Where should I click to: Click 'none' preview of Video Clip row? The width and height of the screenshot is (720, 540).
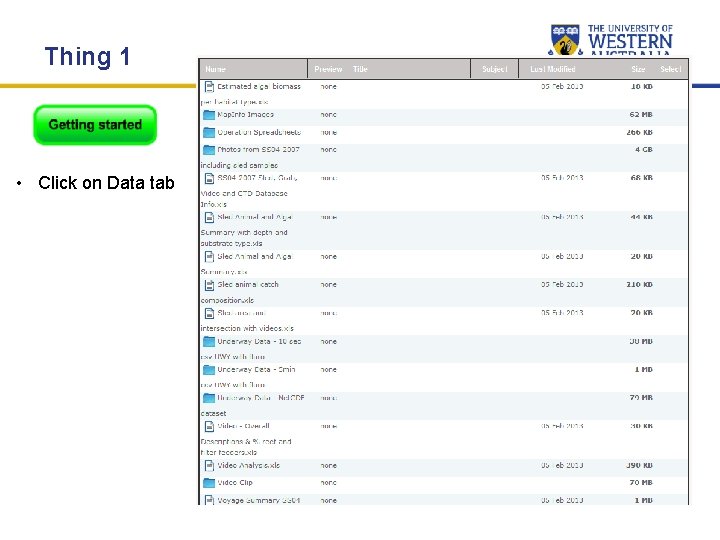[x=328, y=483]
